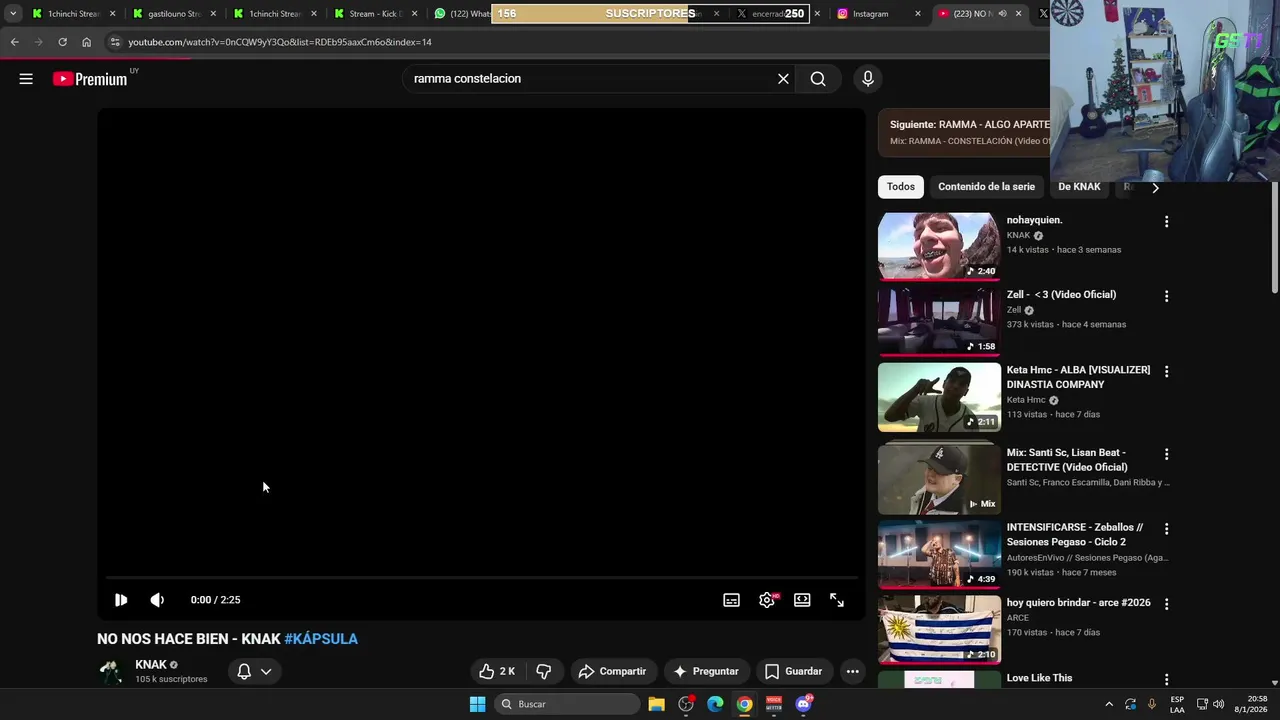Go to YouTube Premium home logo

pyautogui.click(x=91, y=79)
